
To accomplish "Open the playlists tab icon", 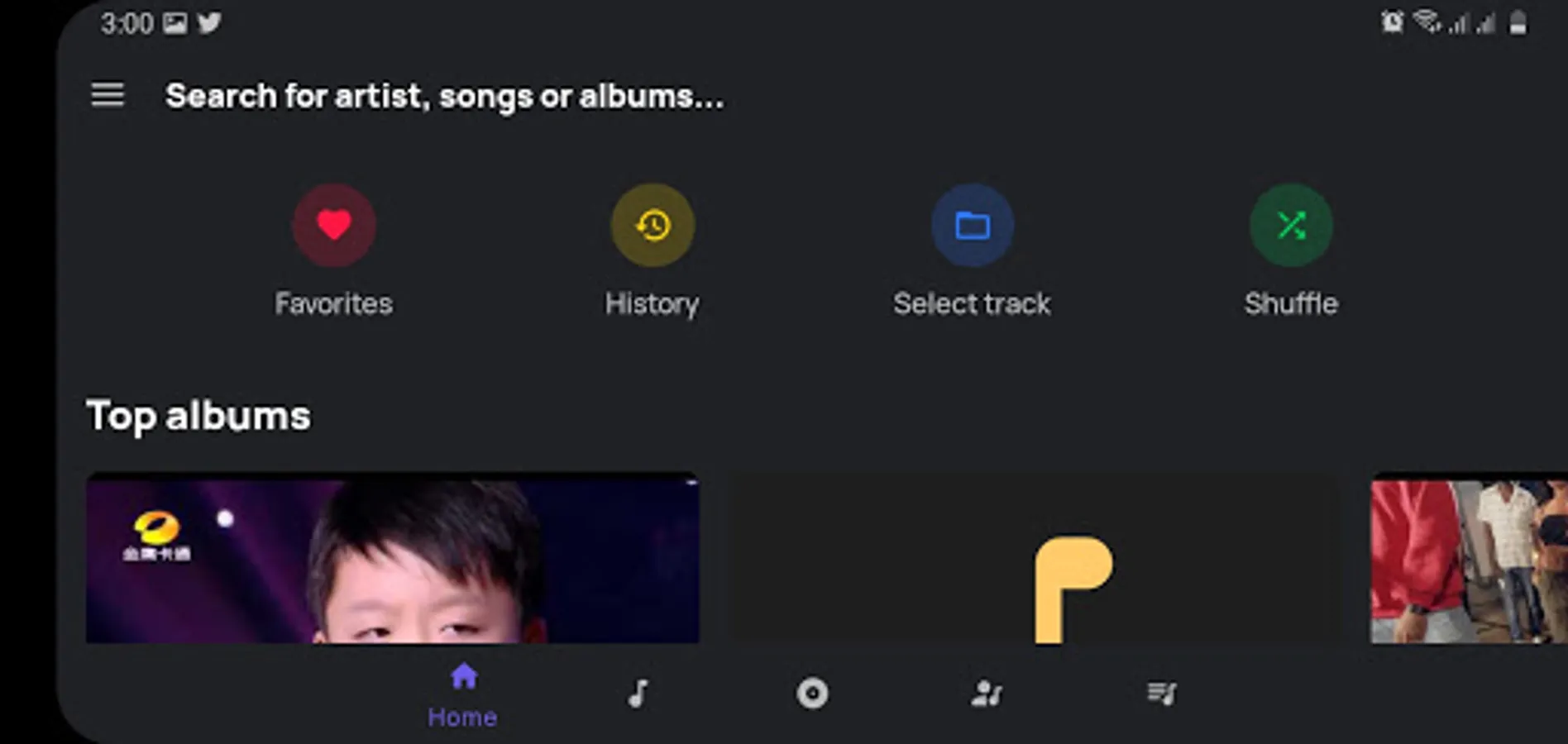I will [1161, 693].
